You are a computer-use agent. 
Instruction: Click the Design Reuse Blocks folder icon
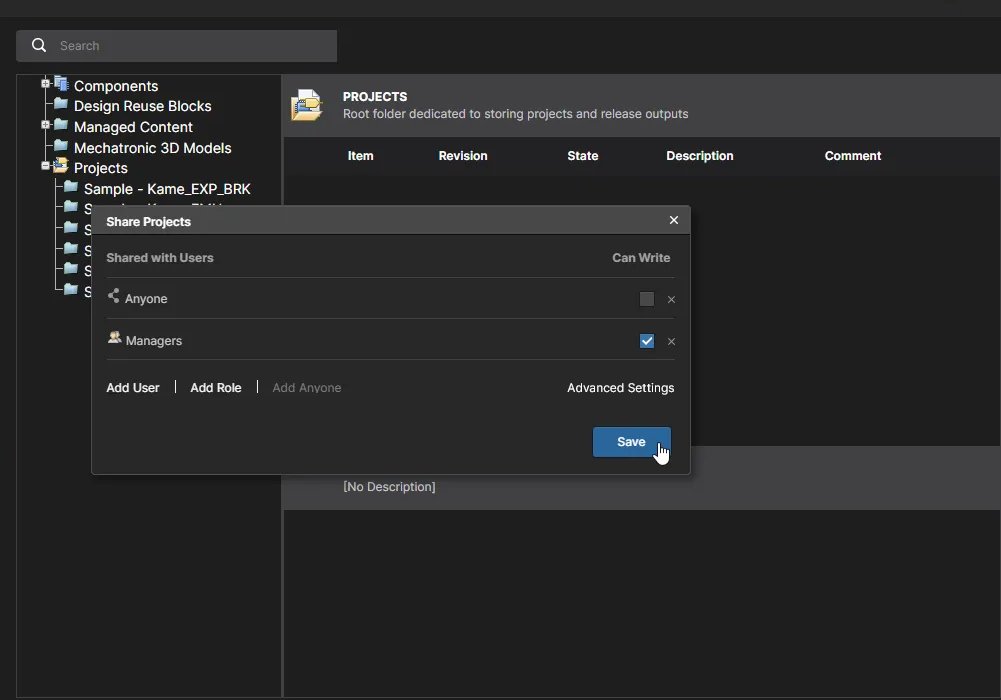[x=61, y=105]
